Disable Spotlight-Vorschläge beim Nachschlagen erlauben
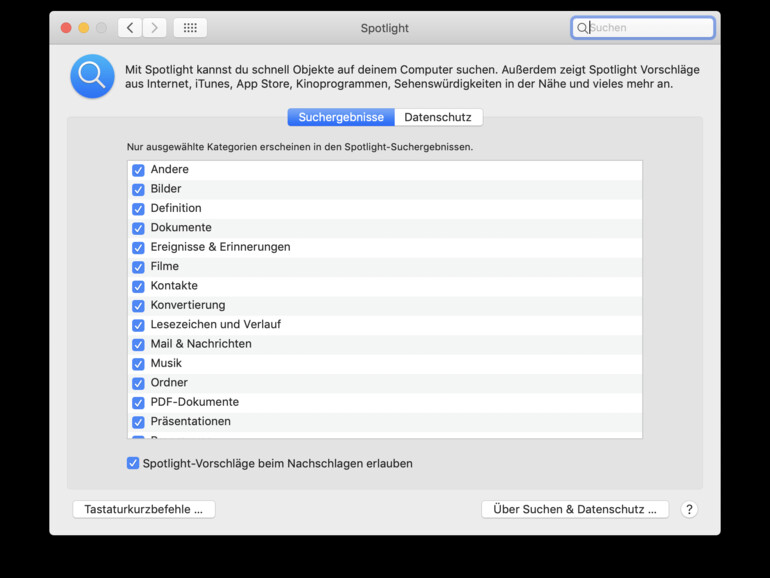This screenshot has width=770, height=578. pyautogui.click(x=133, y=463)
